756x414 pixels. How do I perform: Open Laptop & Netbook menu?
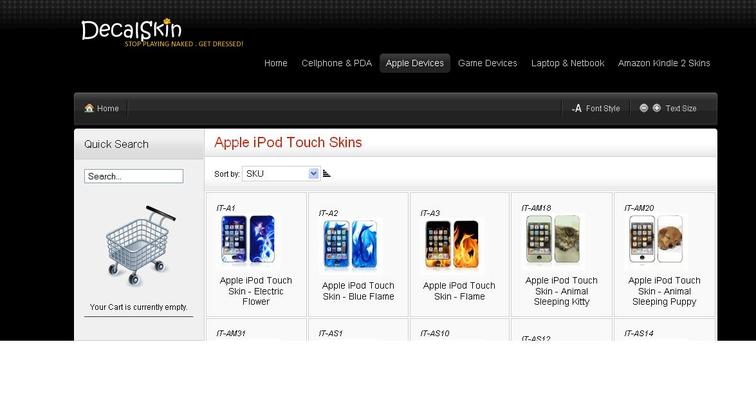[567, 63]
